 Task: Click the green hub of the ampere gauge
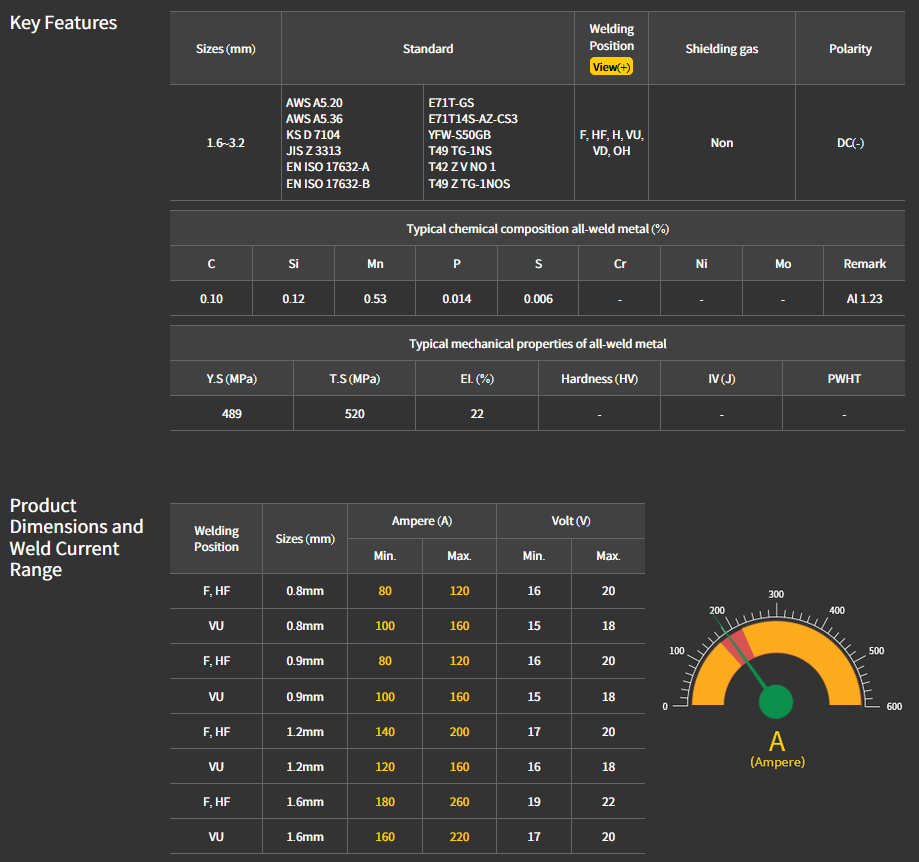[x=775, y=702]
